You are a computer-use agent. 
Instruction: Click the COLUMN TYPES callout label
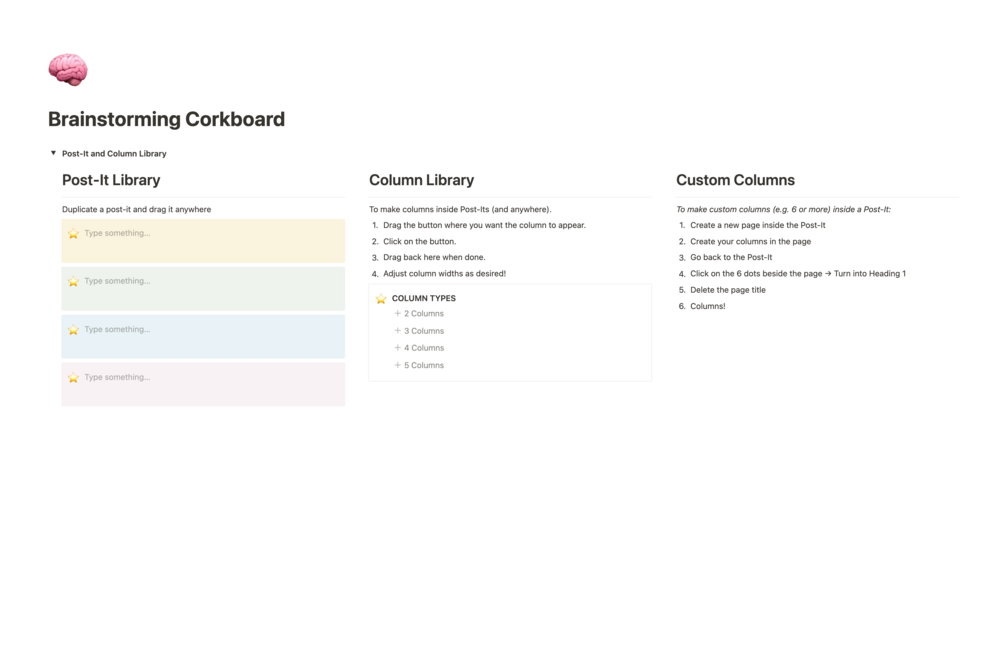pyautogui.click(x=424, y=298)
